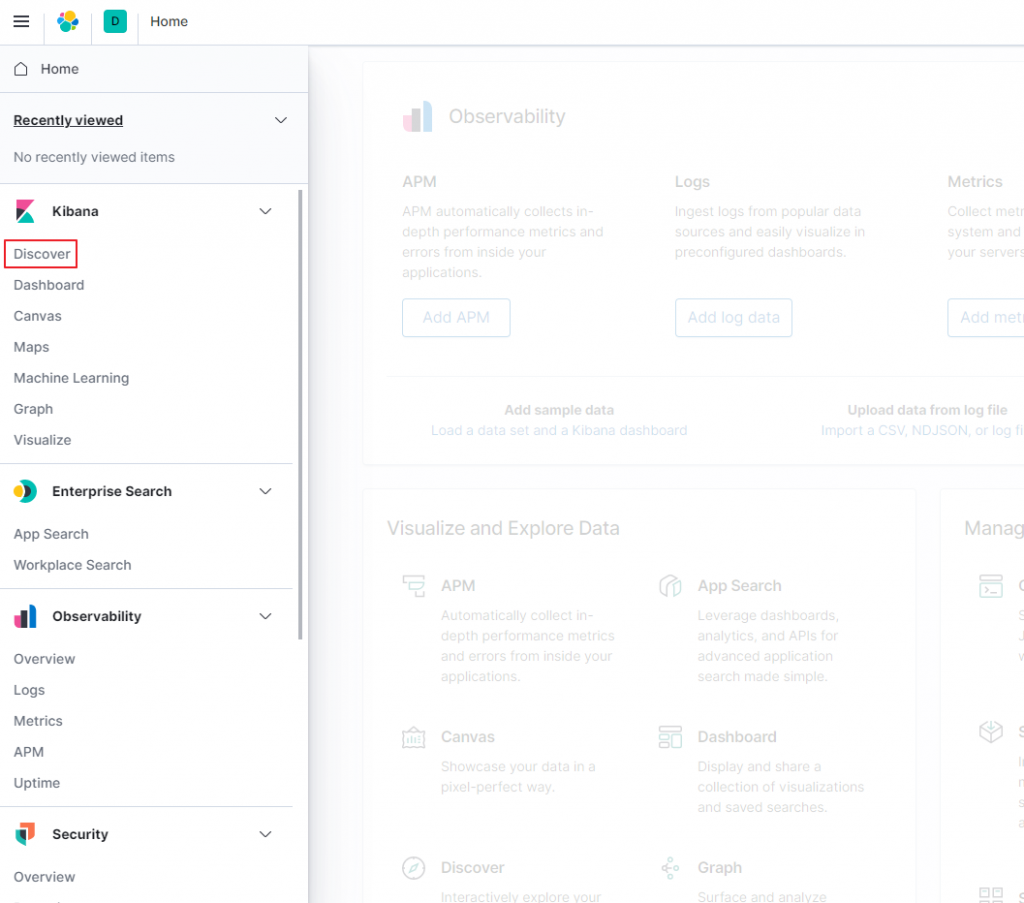This screenshot has height=903, width=1024.
Task: Click the Security shield logo icon
Action: pyautogui.click(x=25, y=834)
